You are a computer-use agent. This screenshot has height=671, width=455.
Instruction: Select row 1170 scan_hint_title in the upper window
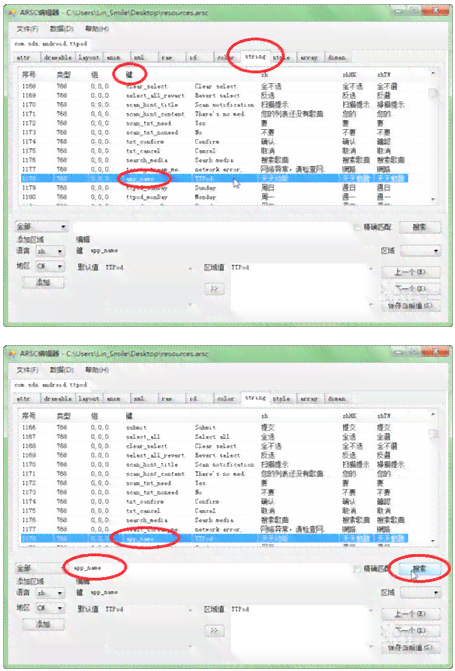pyautogui.click(x=213, y=105)
